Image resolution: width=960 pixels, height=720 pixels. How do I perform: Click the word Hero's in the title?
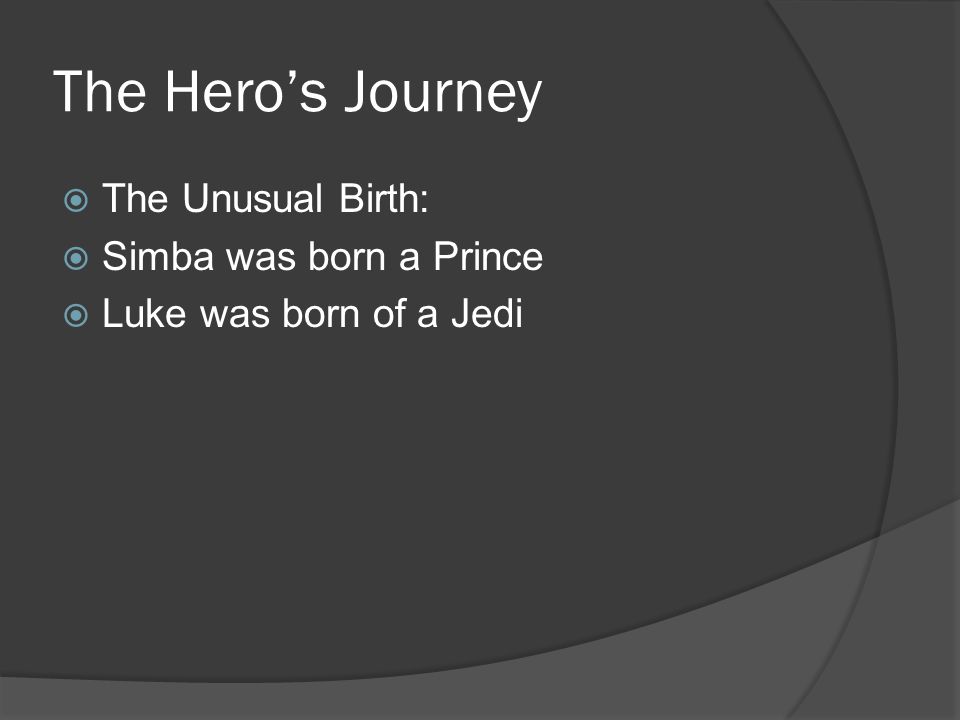246,91
